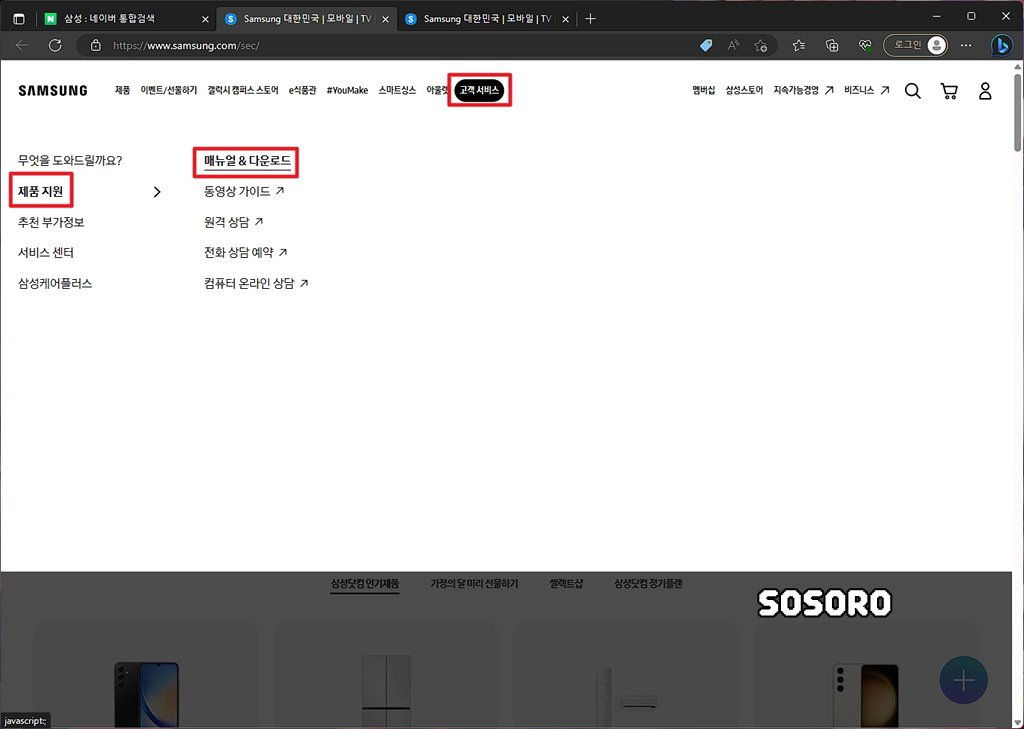The width and height of the screenshot is (1024, 729).
Task: Switch to the third Samsung 대한민국 tab
Action: pos(487,19)
